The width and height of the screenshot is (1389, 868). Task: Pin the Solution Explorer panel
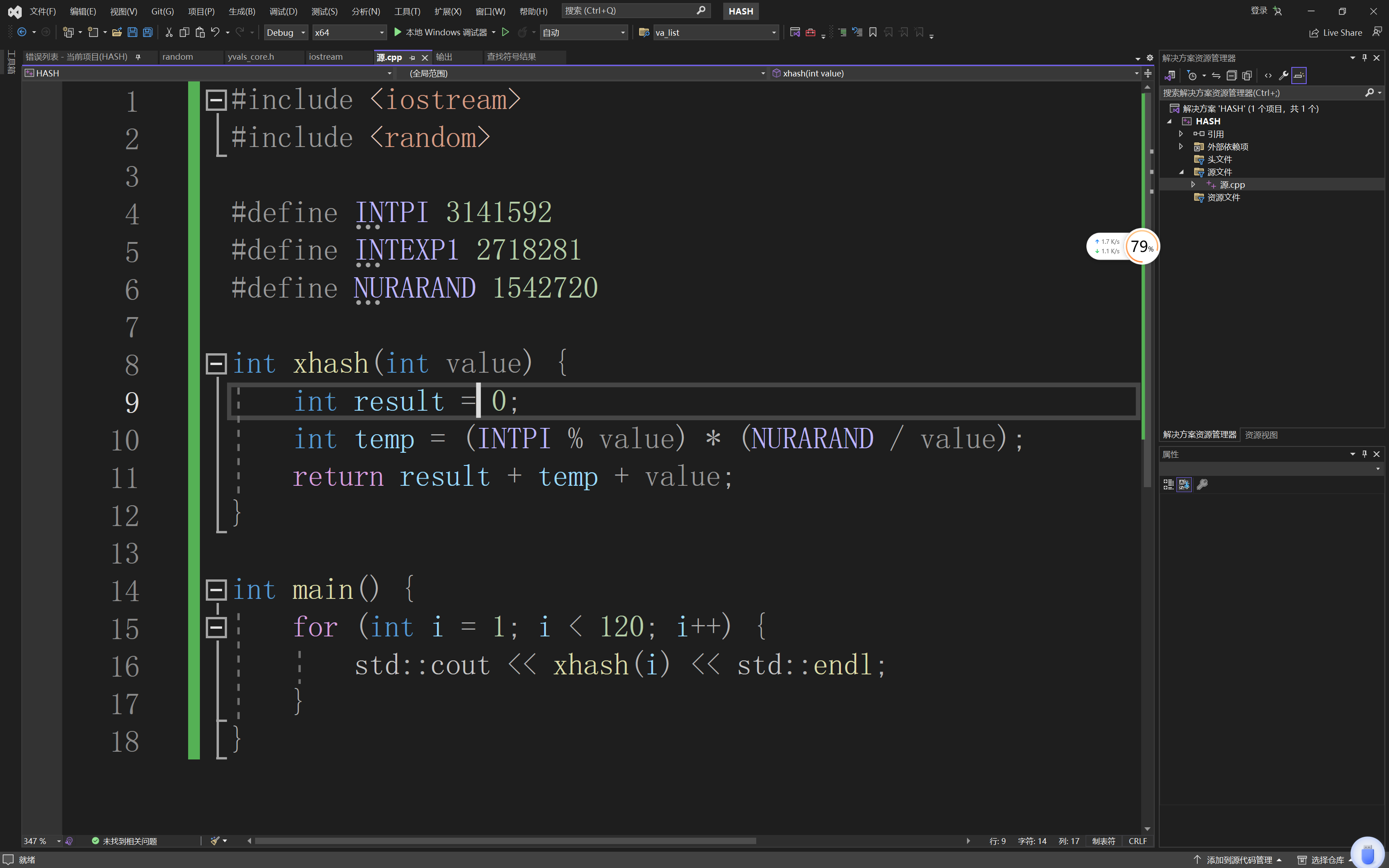1364,58
